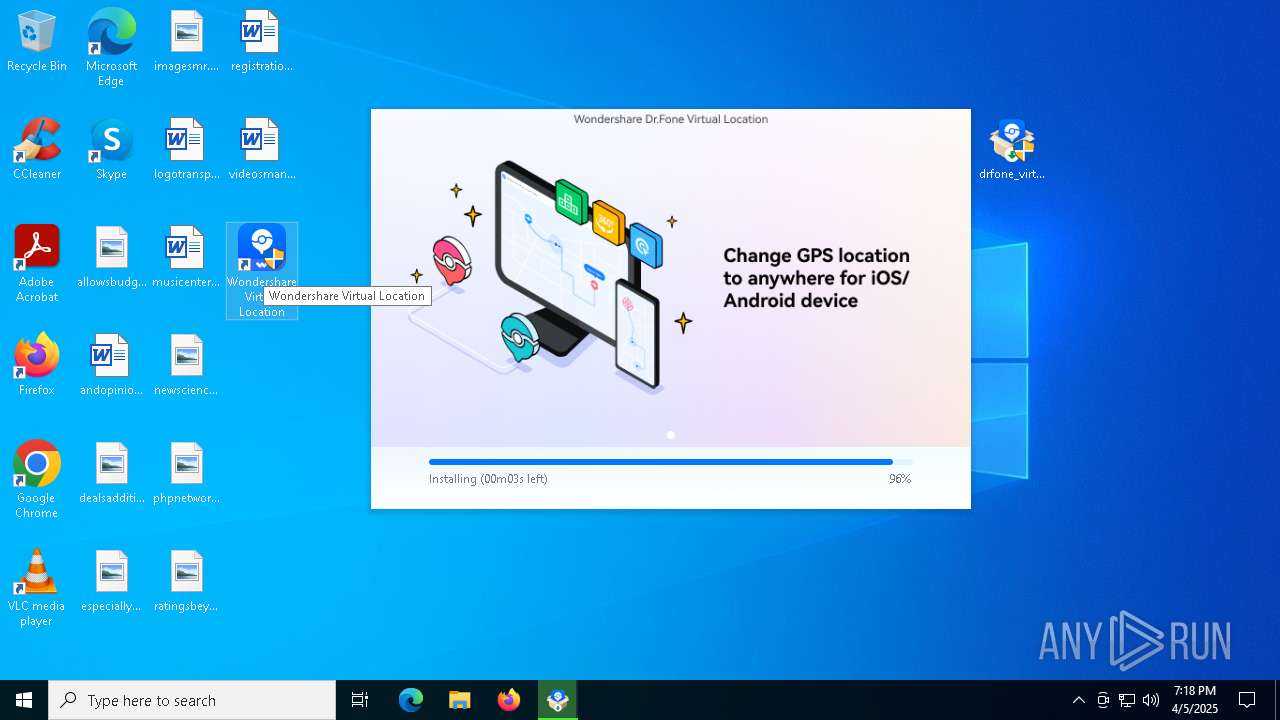The image size is (1280, 720).
Task: Select the andopinio Word document
Action: (x=111, y=365)
